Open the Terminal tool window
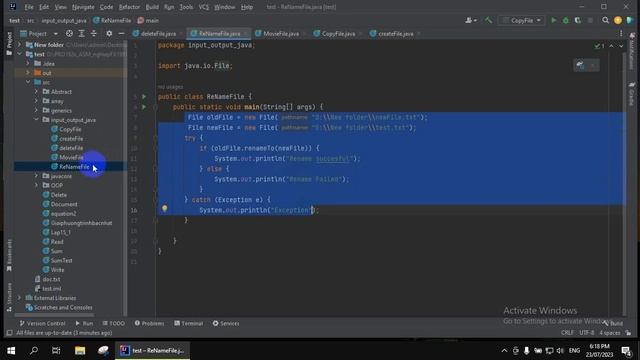The image size is (640, 360). [189, 323]
